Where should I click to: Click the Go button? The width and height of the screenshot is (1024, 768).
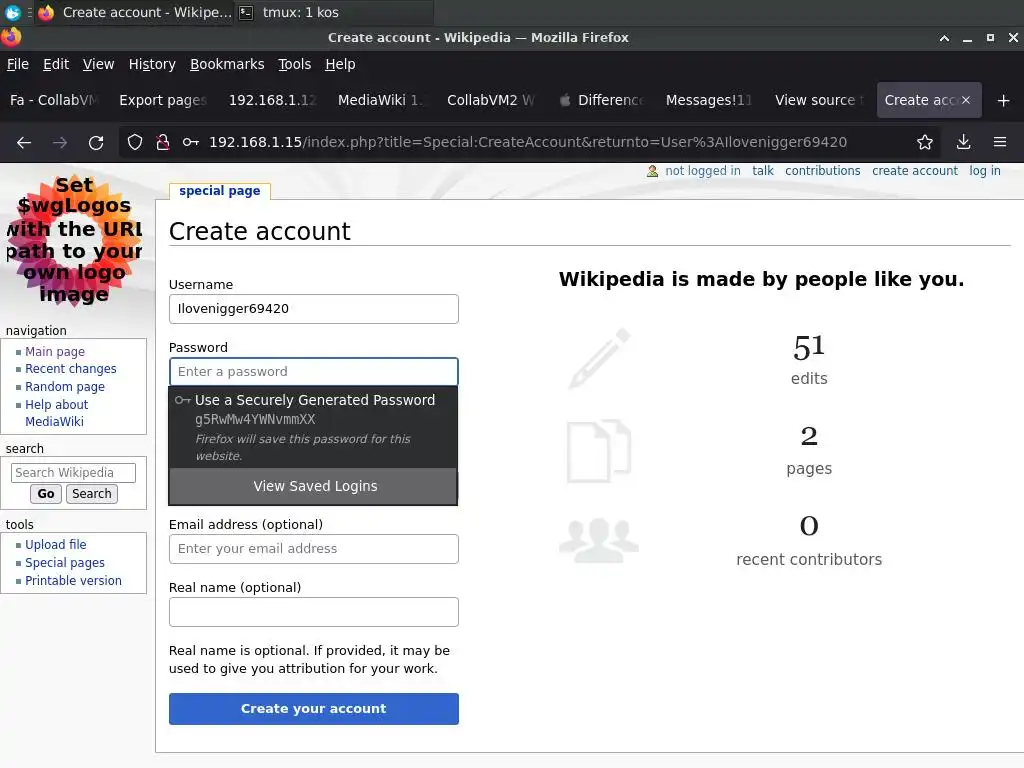tap(46, 494)
